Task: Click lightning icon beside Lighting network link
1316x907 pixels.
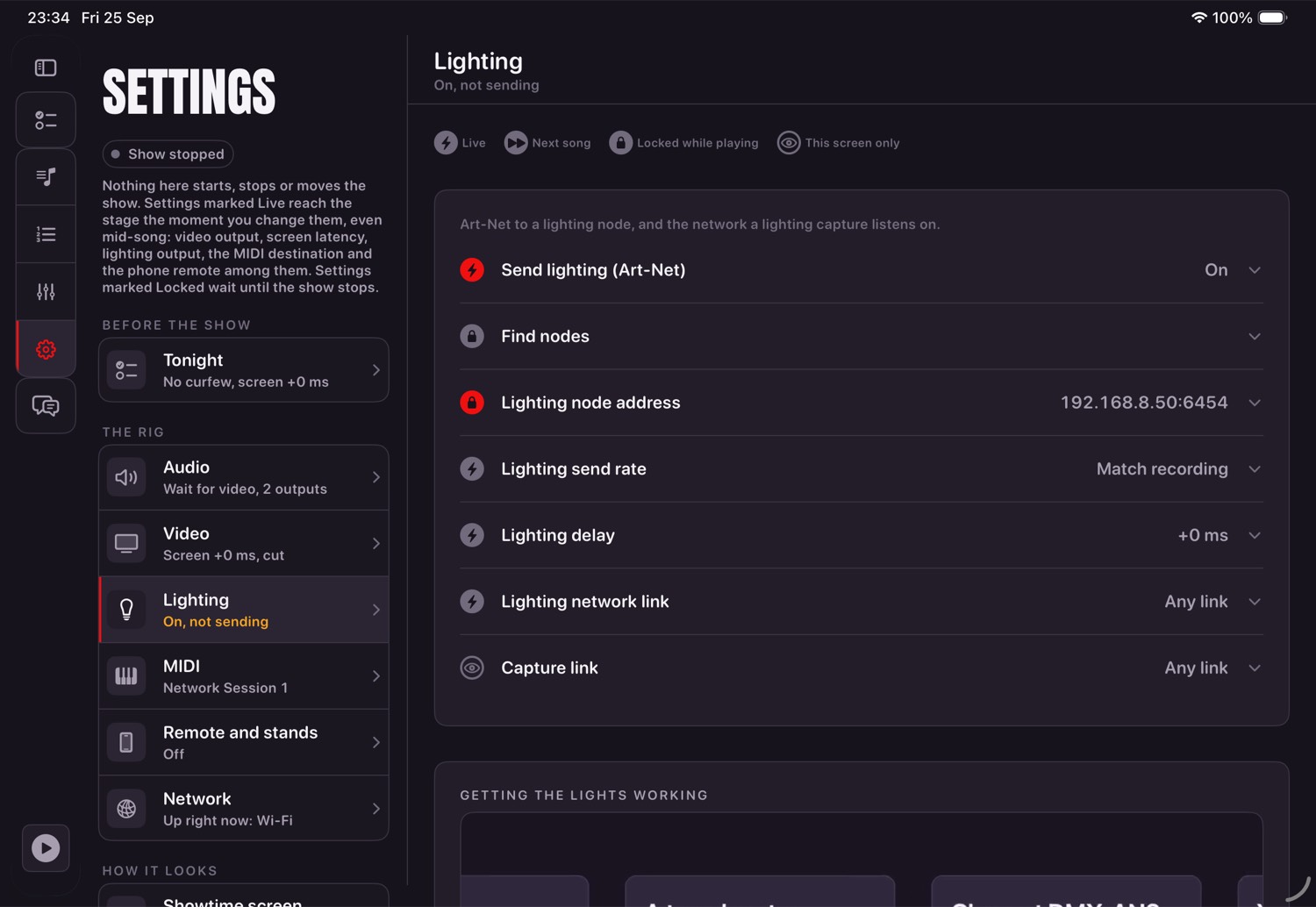Action: point(472,602)
